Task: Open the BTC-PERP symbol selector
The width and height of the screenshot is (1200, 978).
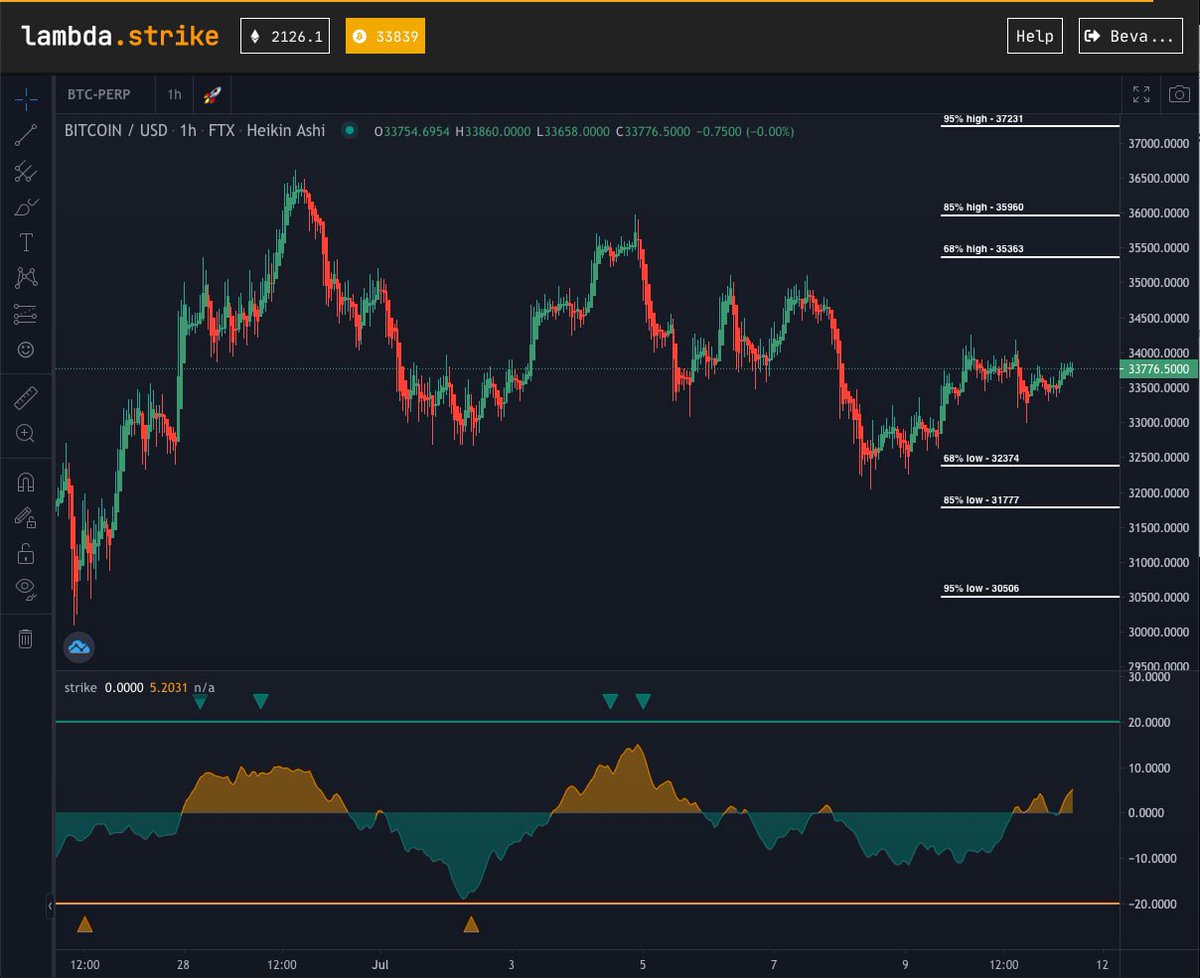Action: 99,94
